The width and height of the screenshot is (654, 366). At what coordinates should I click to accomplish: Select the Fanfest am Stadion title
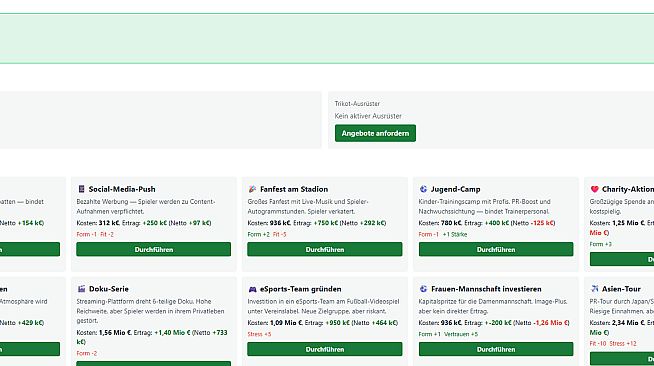(294, 189)
